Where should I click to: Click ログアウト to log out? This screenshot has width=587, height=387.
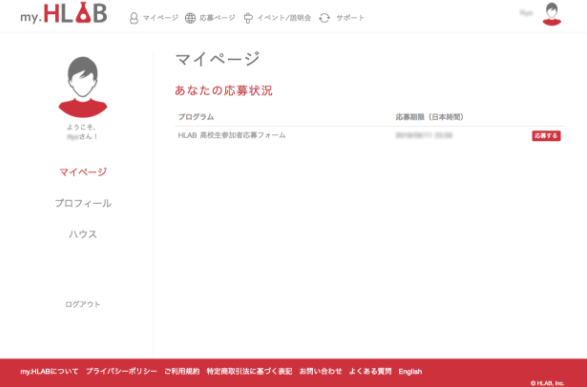pyautogui.click(x=83, y=304)
